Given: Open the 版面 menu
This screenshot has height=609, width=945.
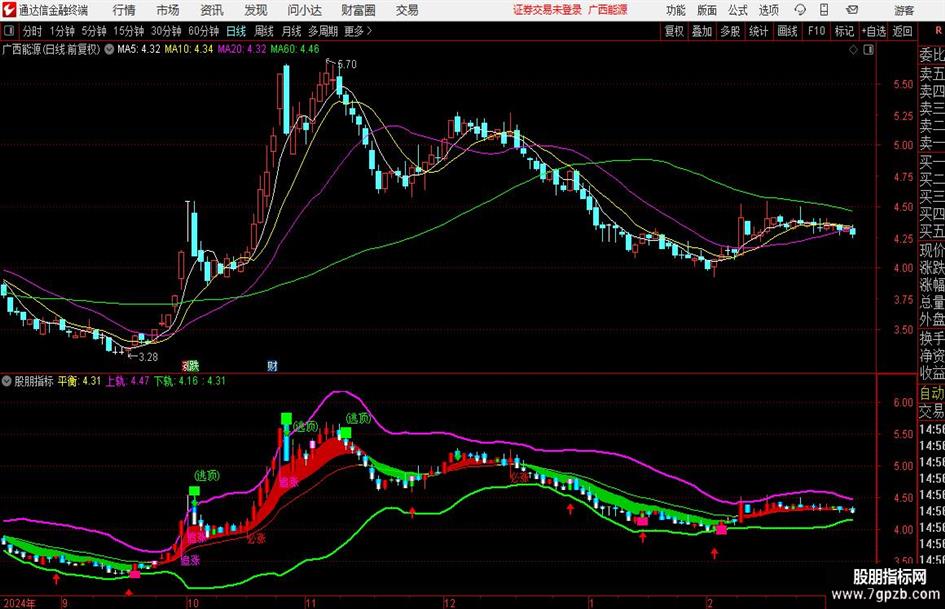Looking at the screenshot, I should point(707,10).
